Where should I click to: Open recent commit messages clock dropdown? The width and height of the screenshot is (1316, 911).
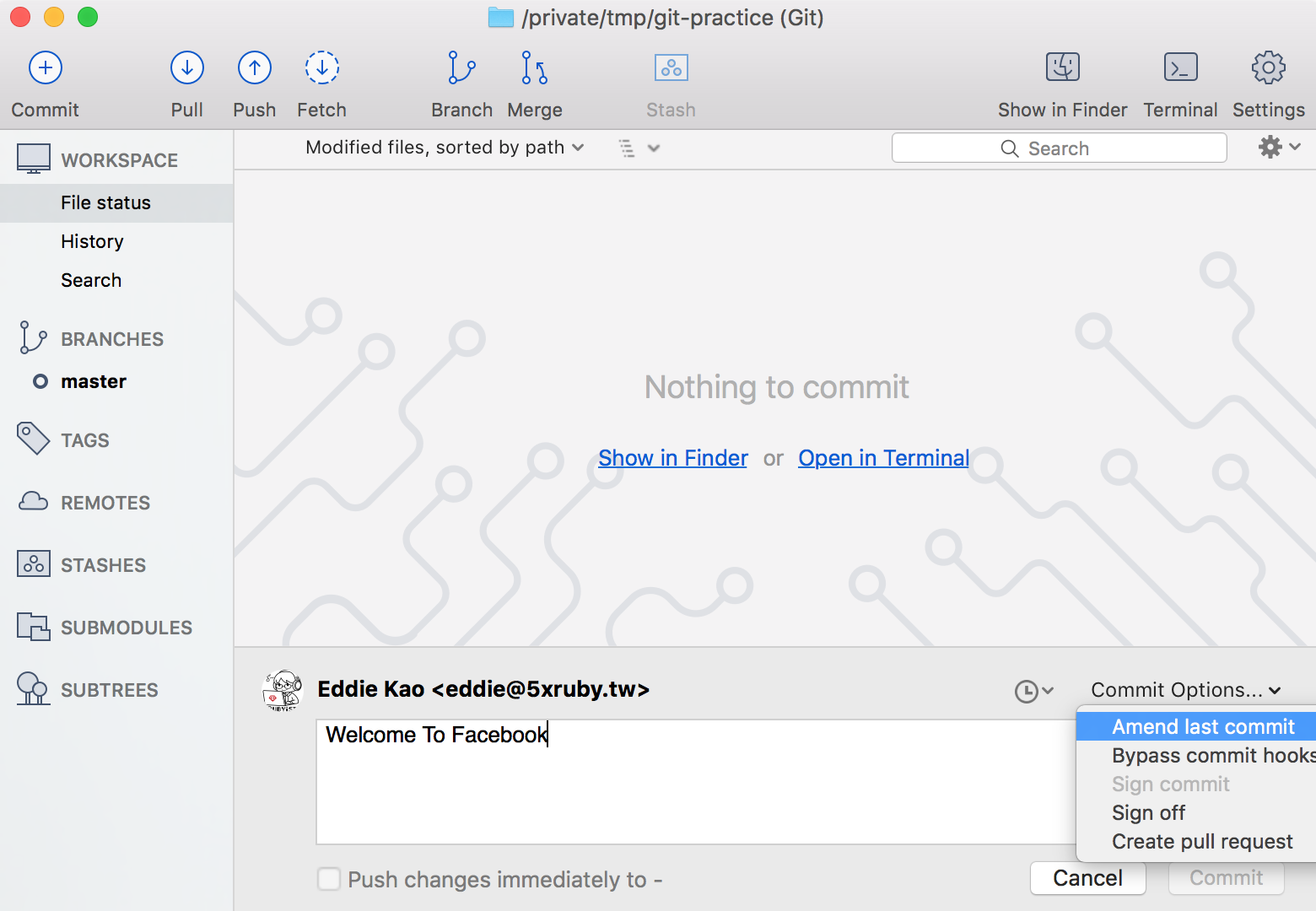point(1033,692)
